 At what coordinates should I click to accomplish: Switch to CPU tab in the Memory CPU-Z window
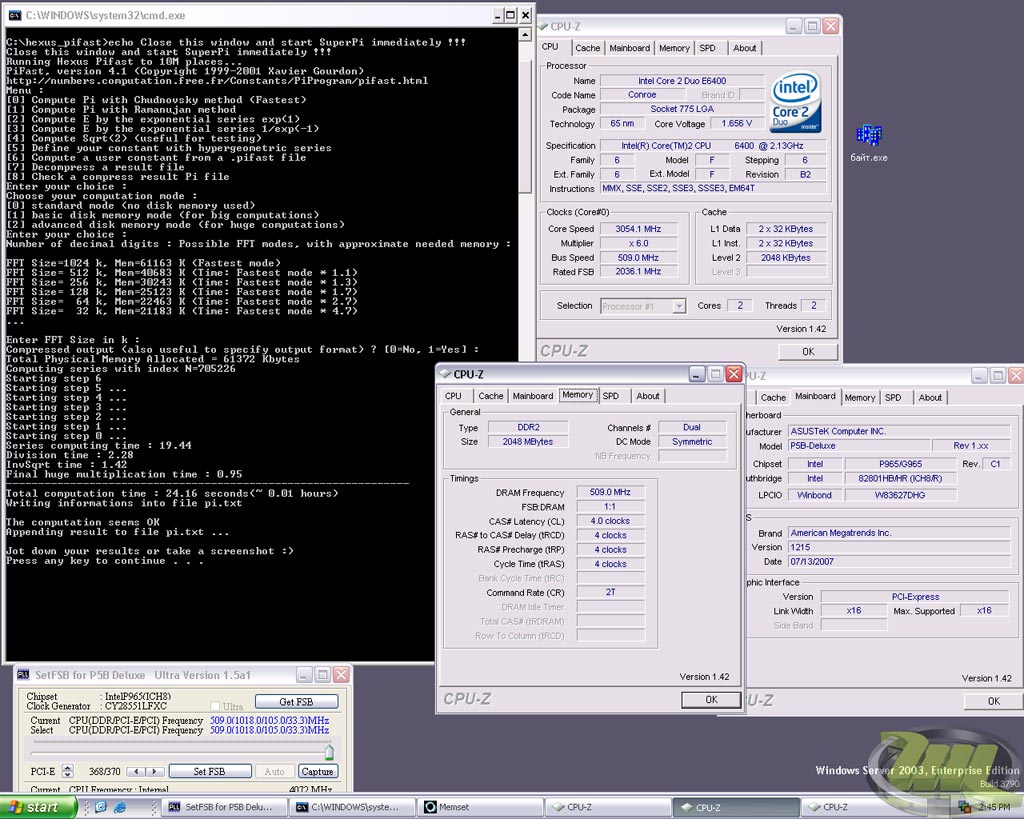[453, 396]
